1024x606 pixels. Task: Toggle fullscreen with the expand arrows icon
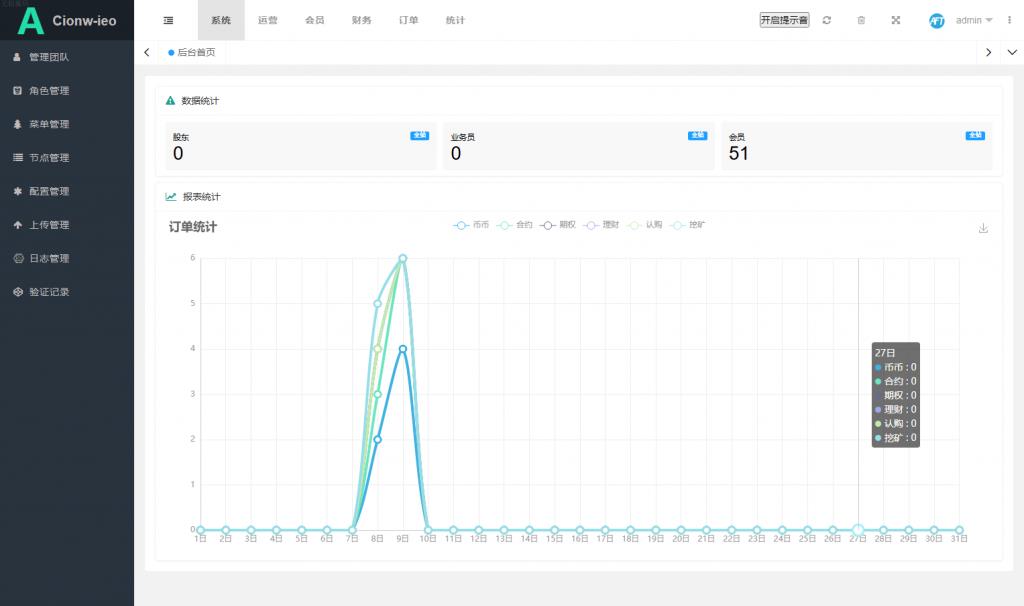(x=895, y=20)
